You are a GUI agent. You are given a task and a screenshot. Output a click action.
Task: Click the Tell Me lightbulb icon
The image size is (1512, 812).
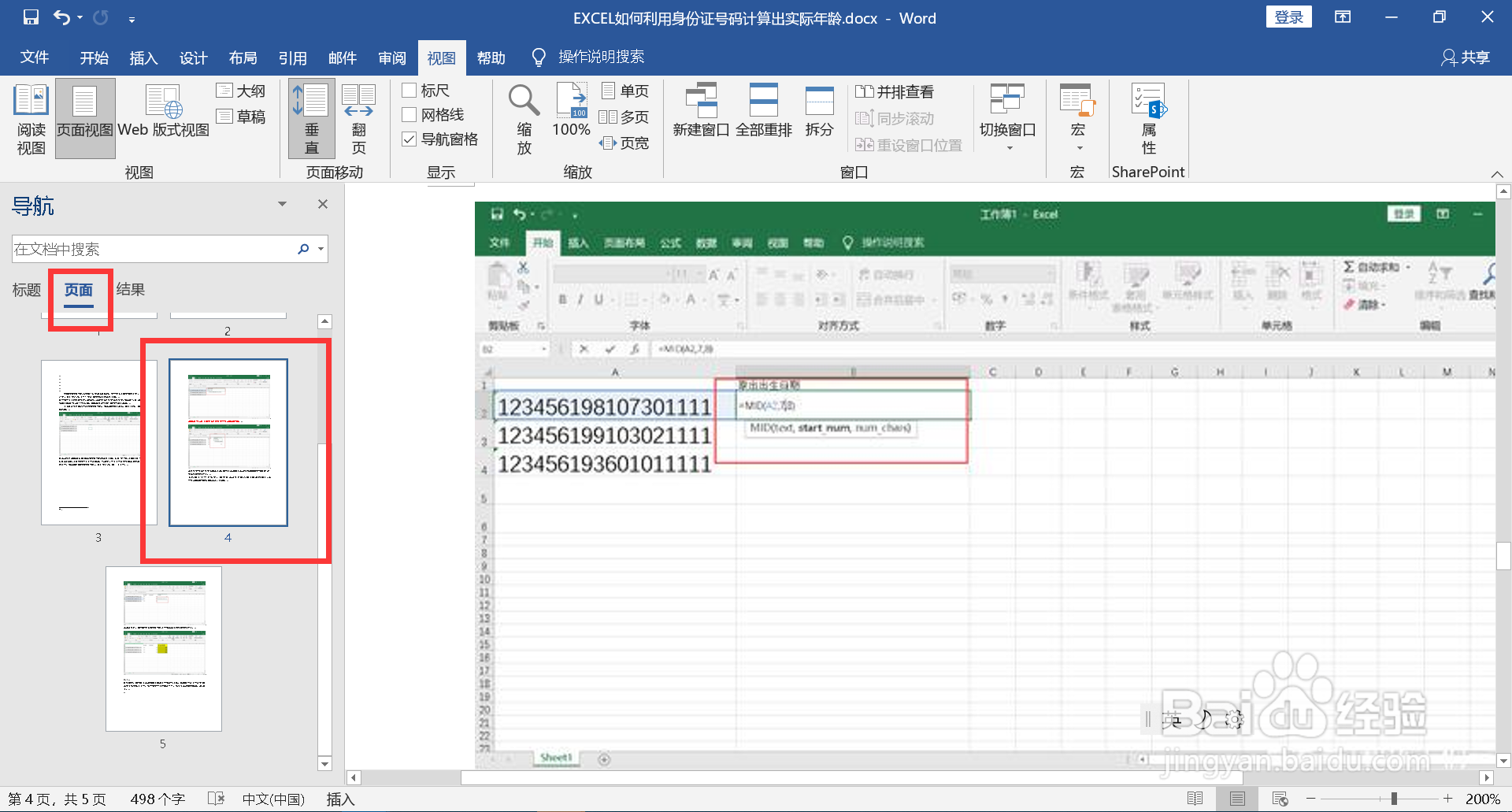point(539,57)
